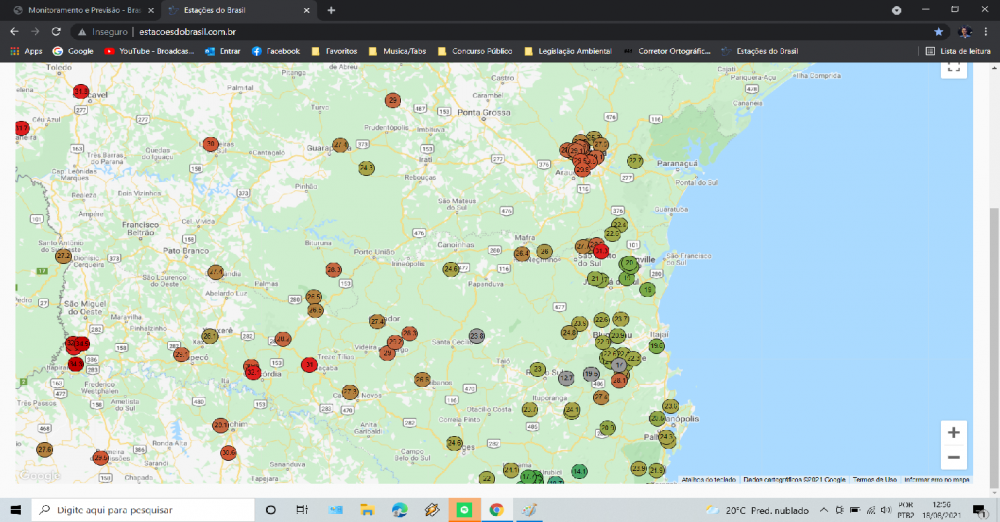Show hidden system tray icons

point(823,510)
